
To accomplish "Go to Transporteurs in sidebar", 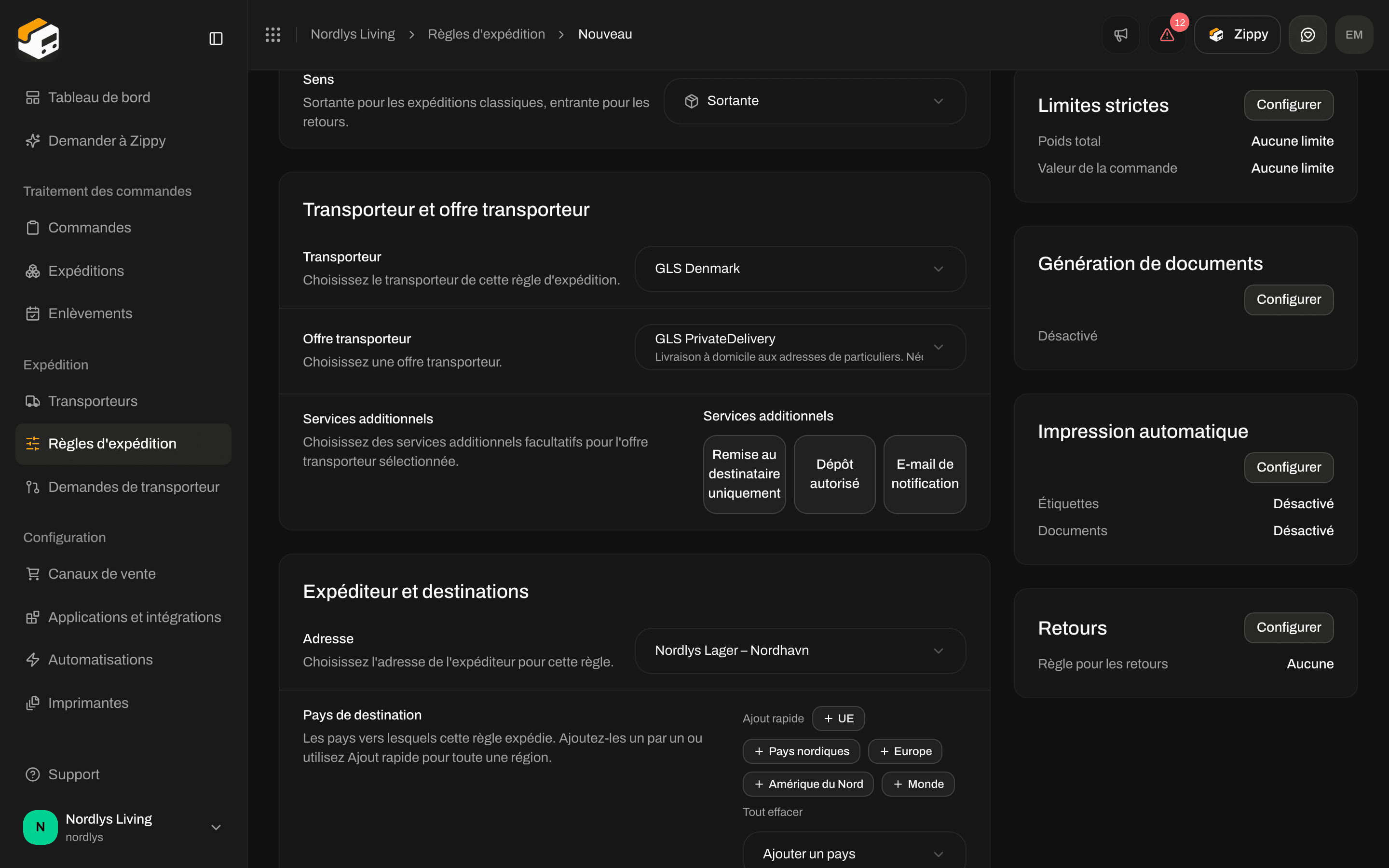I will pyautogui.click(x=123, y=401).
